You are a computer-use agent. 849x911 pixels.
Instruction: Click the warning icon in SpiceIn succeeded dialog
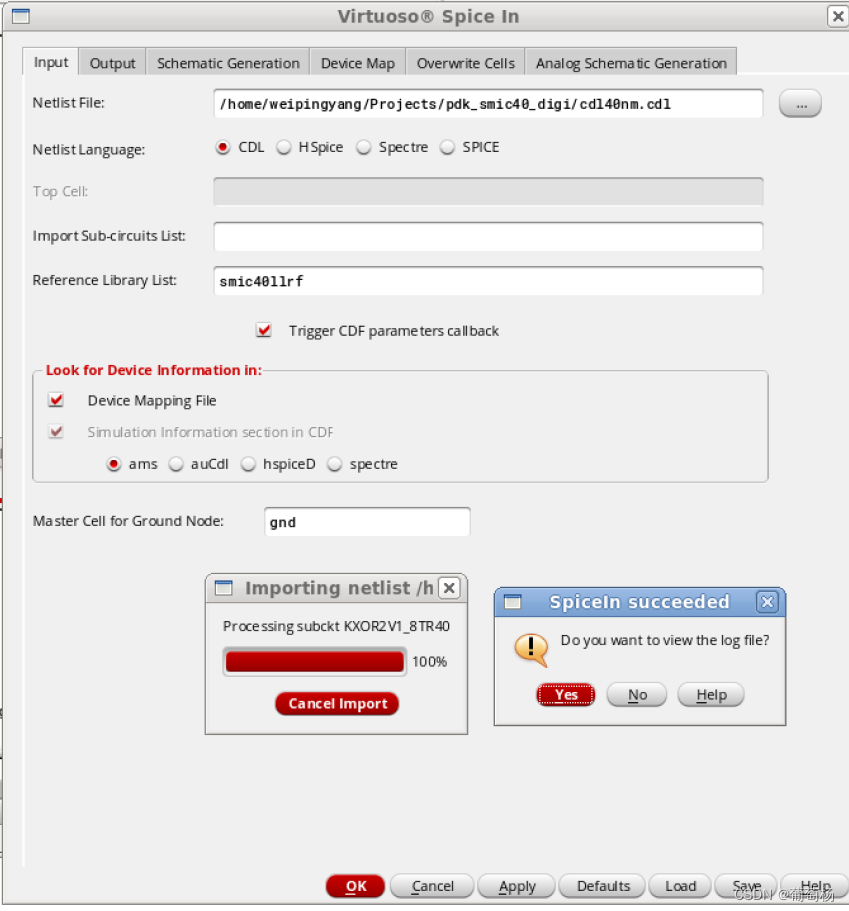click(532, 650)
